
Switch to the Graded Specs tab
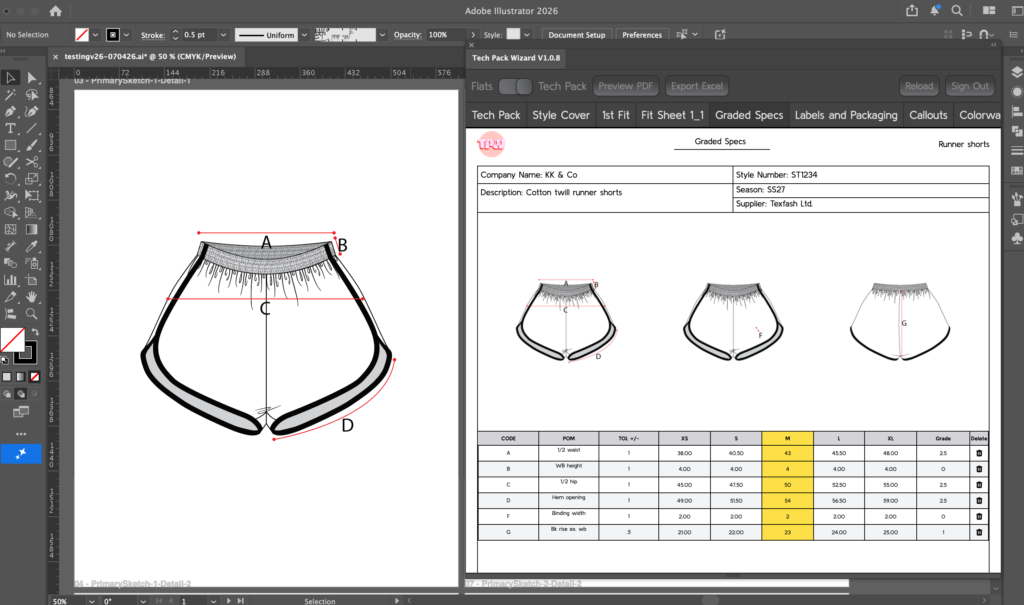[748, 114]
